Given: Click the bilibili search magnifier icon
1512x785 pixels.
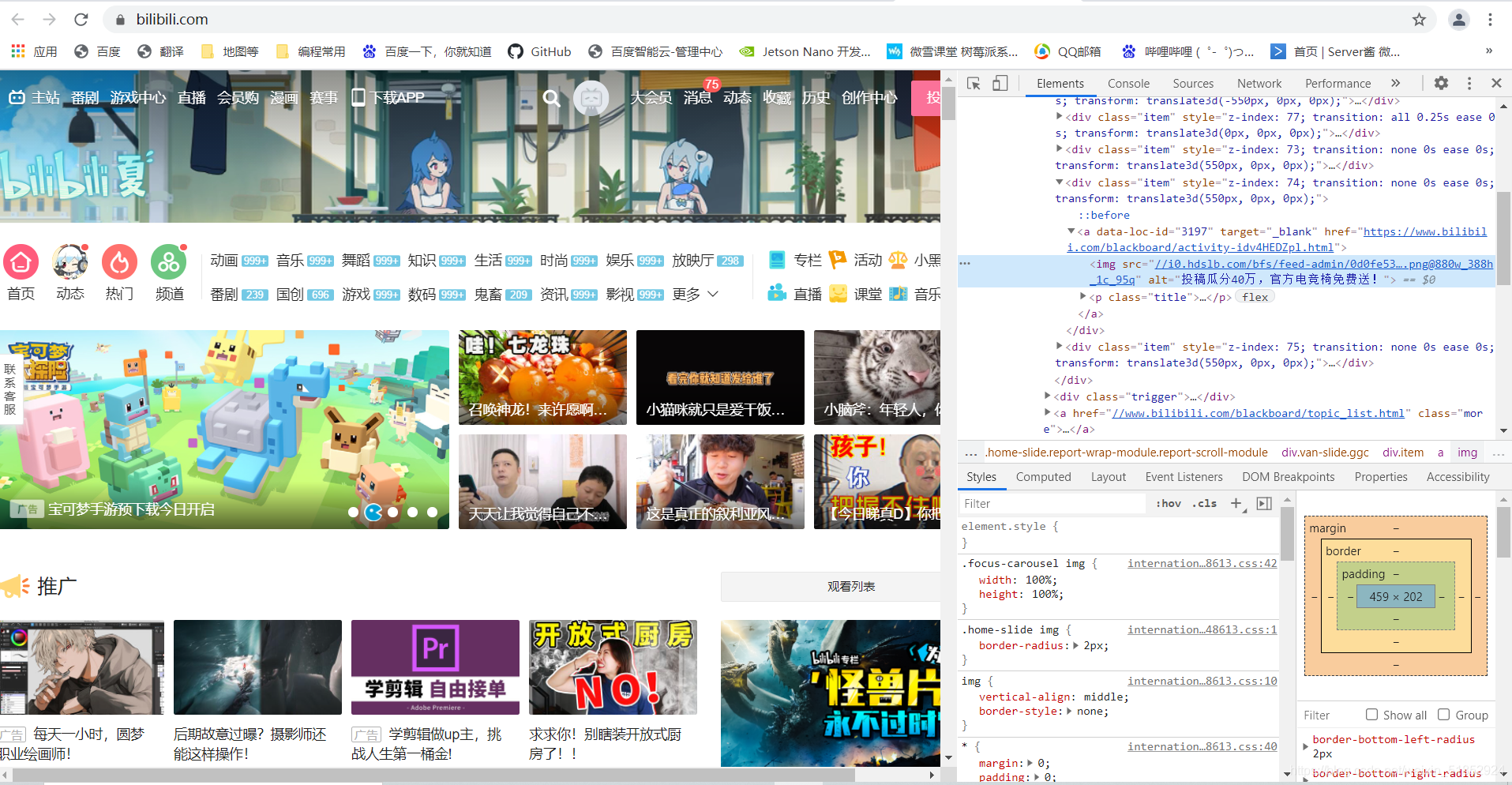Looking at the screenshot, I should point(552,99).
